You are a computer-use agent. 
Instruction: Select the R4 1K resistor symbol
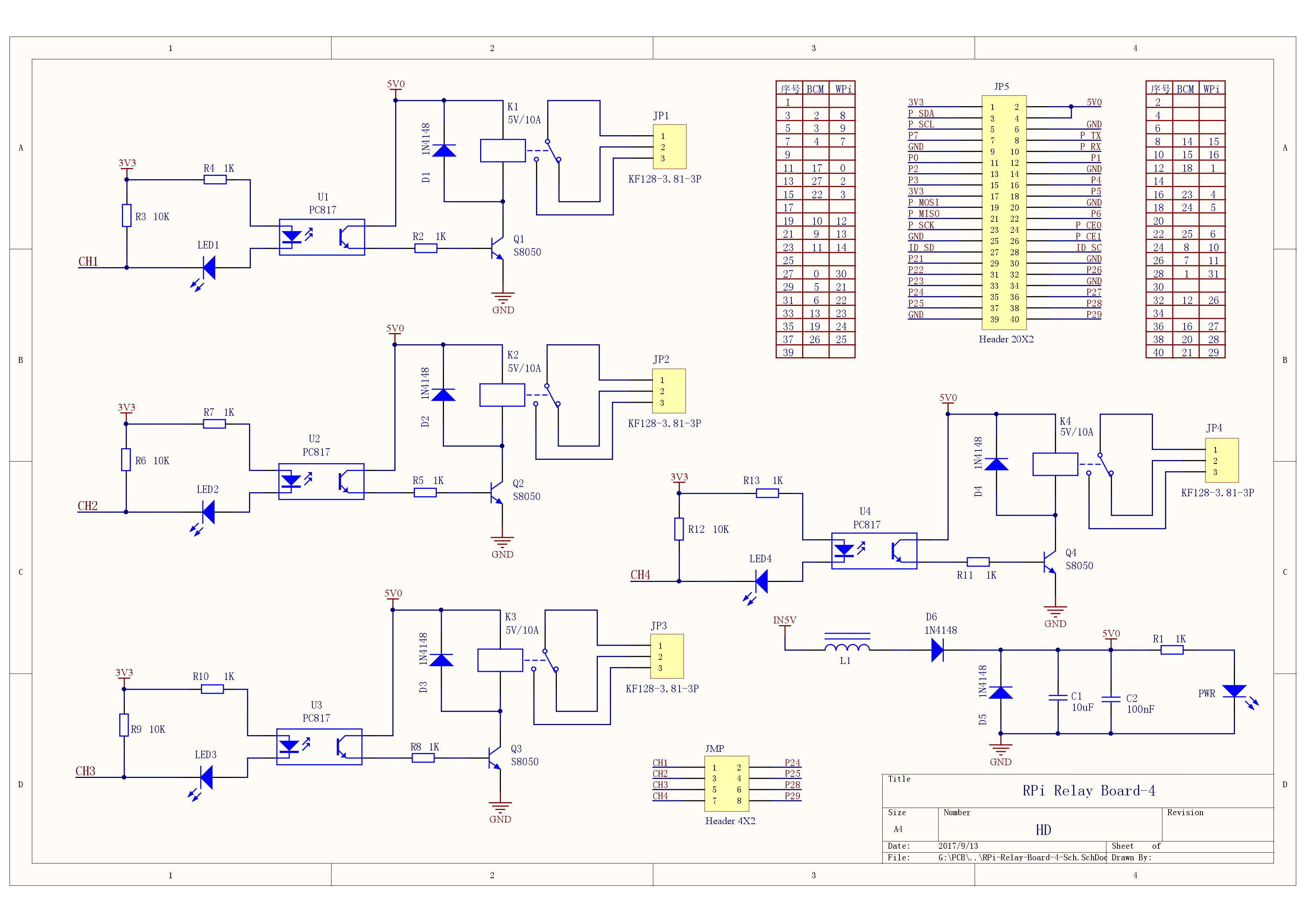pos(215,180)
